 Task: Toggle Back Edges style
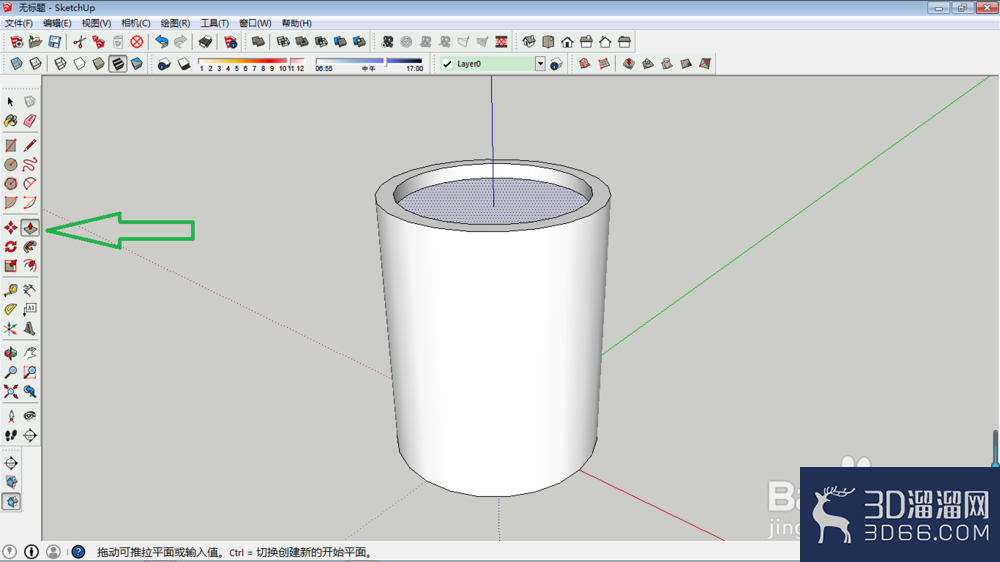[x=36, y=64]
